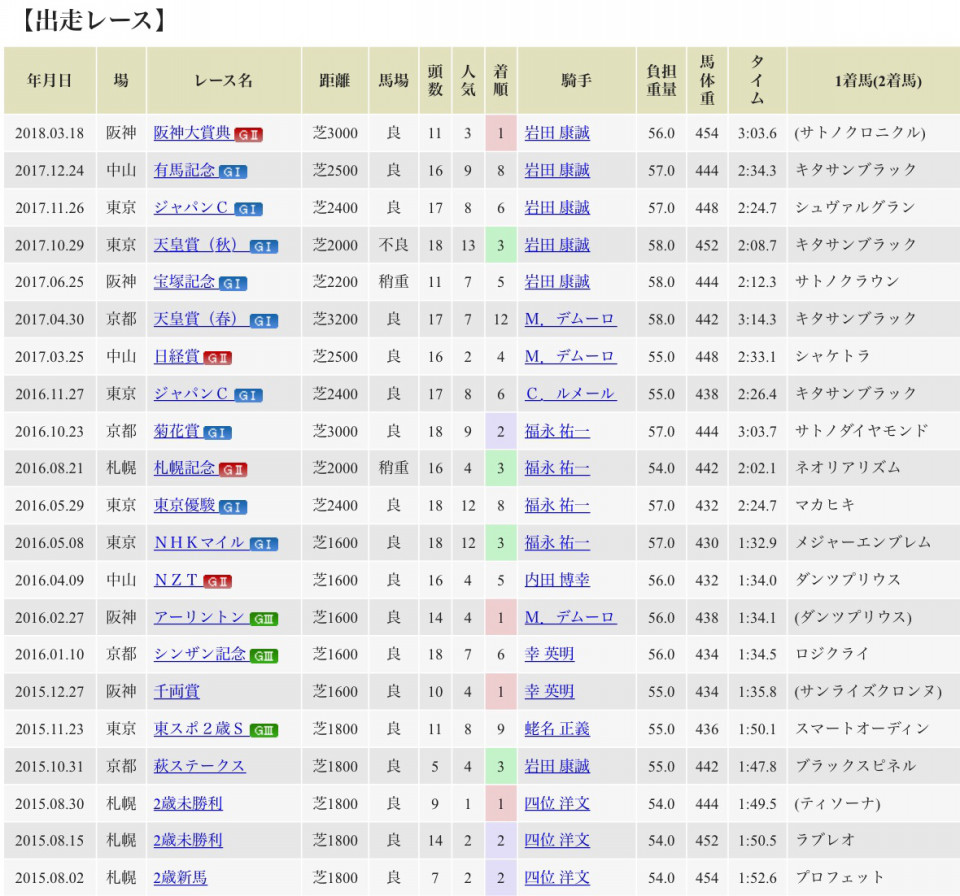Click the horse name プロフェット
960x896 pixels.
point(839,878)
